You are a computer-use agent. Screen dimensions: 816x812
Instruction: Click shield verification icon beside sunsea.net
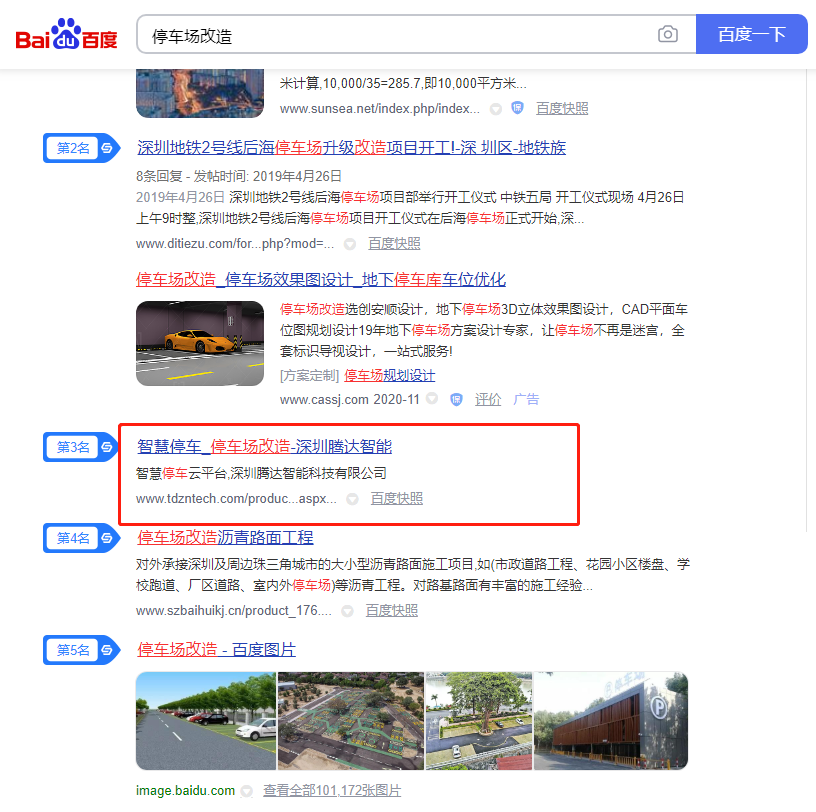coord(517,108)
